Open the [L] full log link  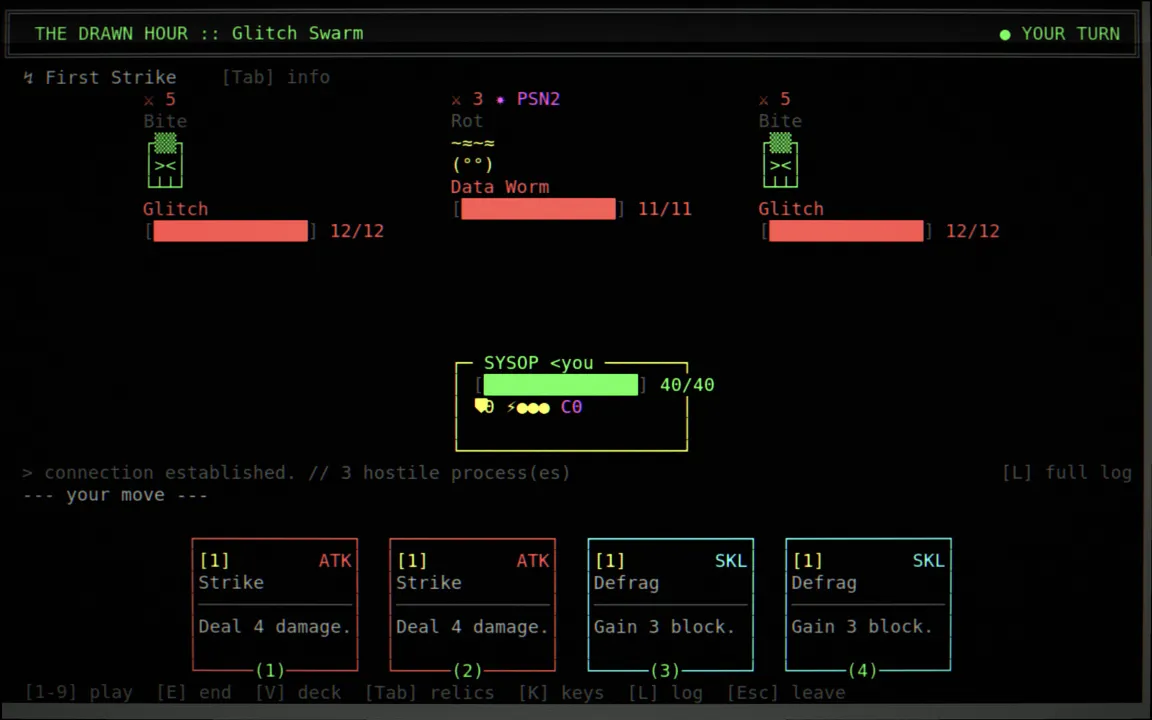click(1067, 472)
